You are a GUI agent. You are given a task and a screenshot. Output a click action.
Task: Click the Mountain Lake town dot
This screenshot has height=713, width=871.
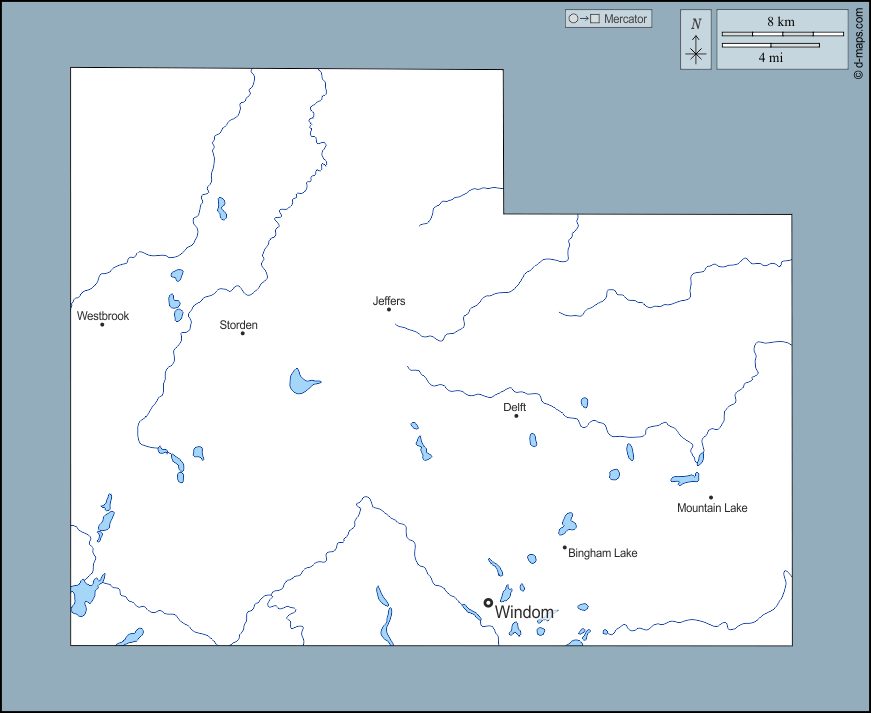click(711, 497)
